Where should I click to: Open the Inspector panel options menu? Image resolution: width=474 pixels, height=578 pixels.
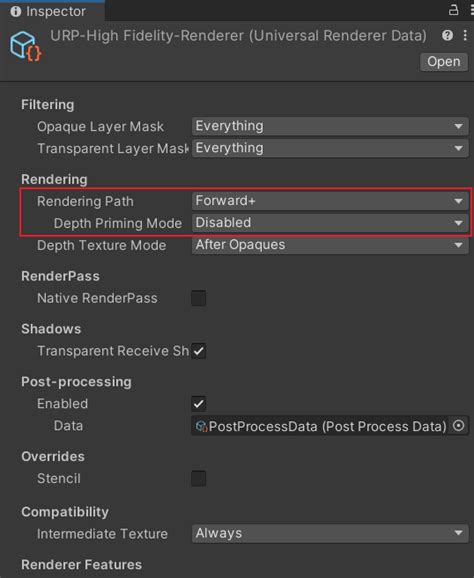point(471,10)
